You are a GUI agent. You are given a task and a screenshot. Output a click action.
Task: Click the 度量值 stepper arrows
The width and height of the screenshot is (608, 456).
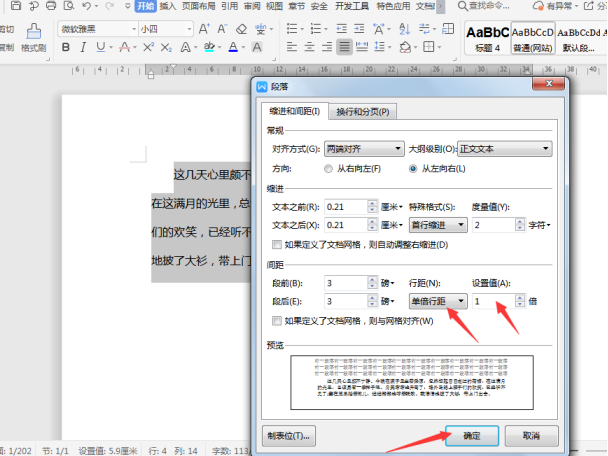[520, 225]
